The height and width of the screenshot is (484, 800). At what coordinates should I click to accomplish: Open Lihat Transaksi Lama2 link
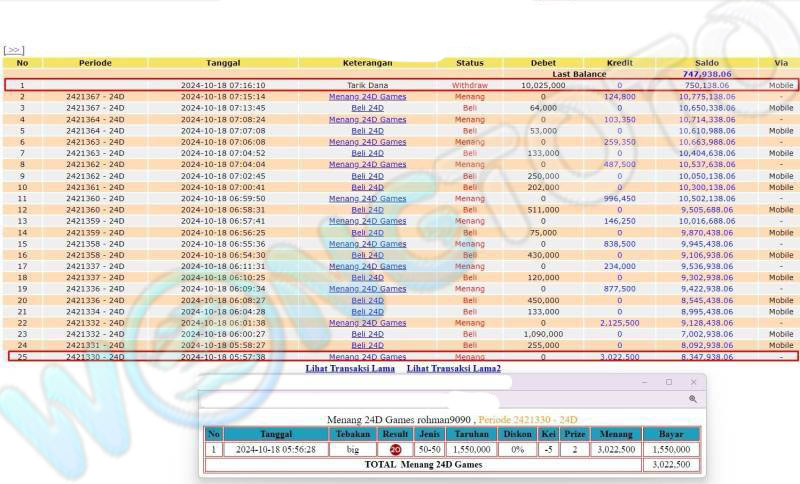click(x=453, y=369)
